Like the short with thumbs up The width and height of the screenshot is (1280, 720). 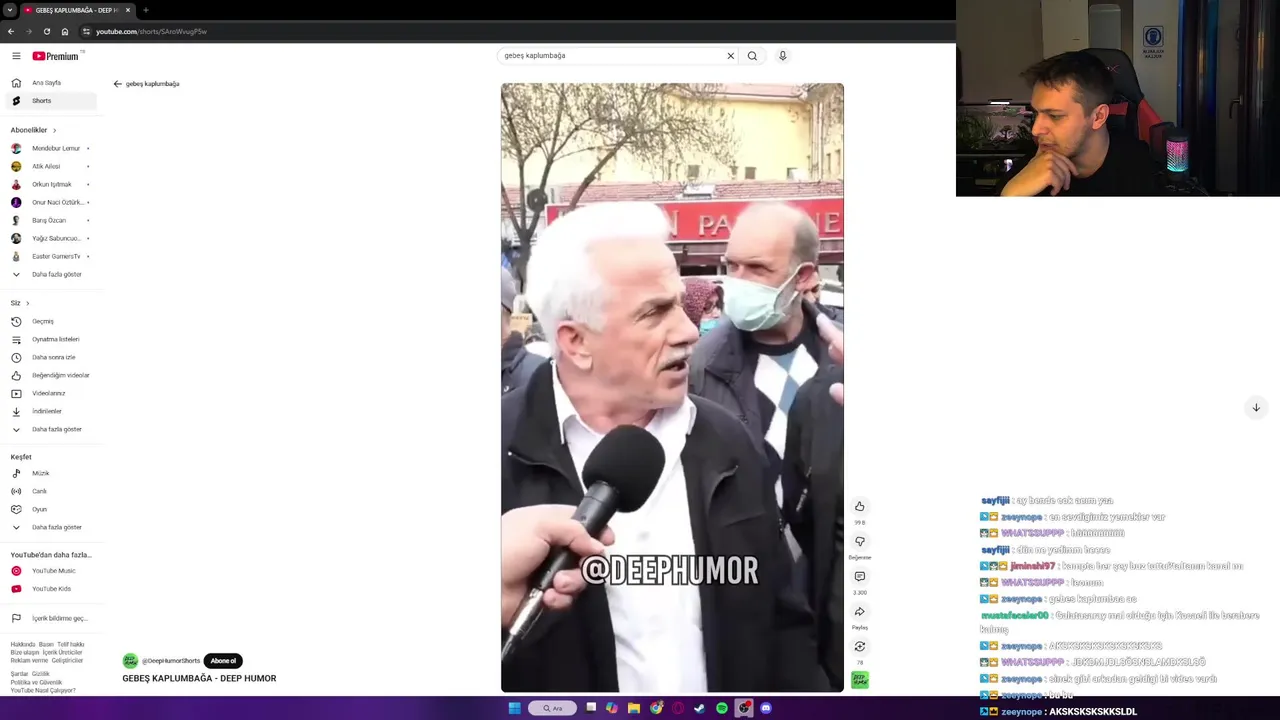pyautogui.click(x=859, y=507)
